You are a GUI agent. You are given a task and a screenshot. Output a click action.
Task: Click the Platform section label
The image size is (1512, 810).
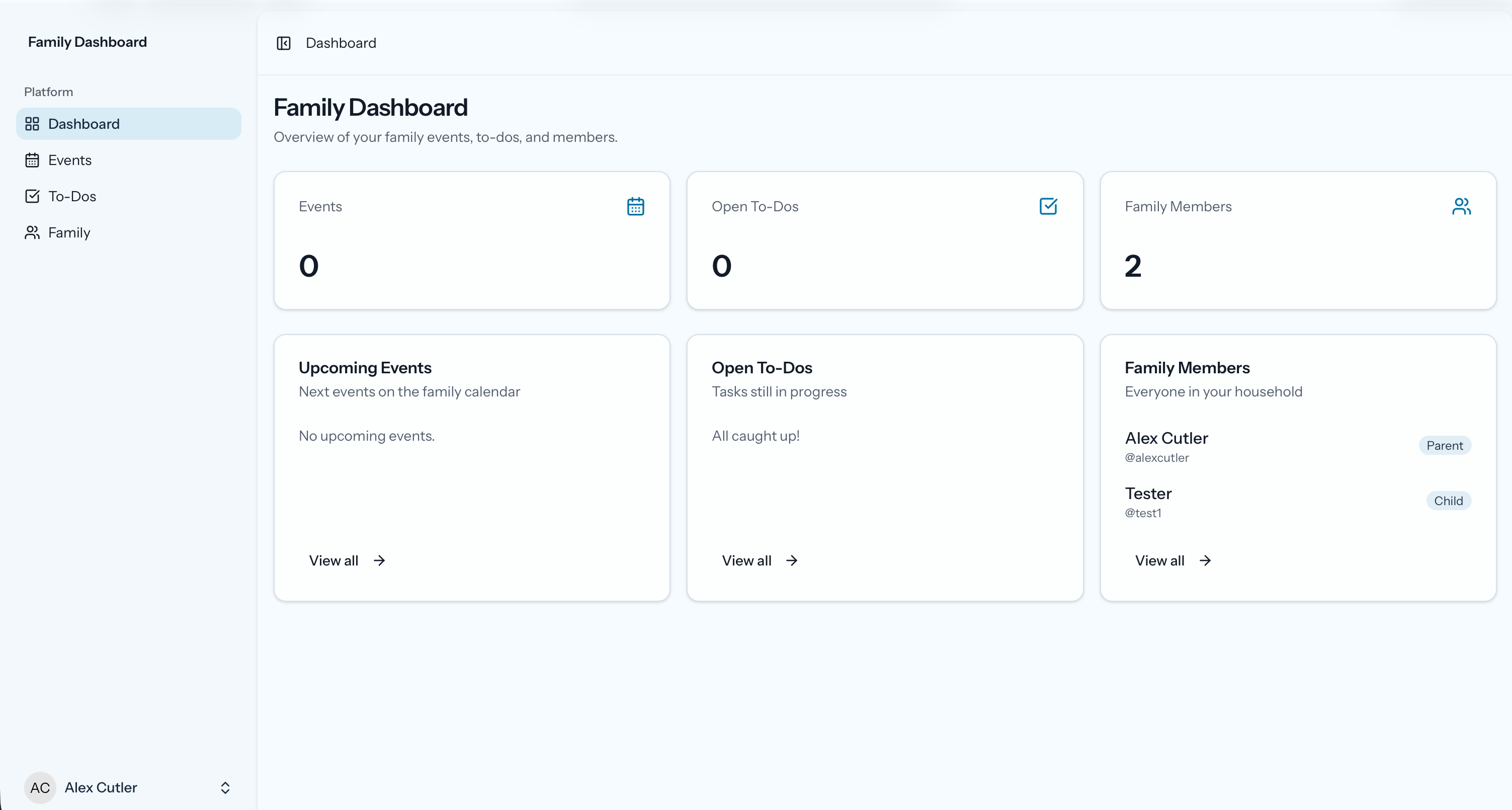49,92
